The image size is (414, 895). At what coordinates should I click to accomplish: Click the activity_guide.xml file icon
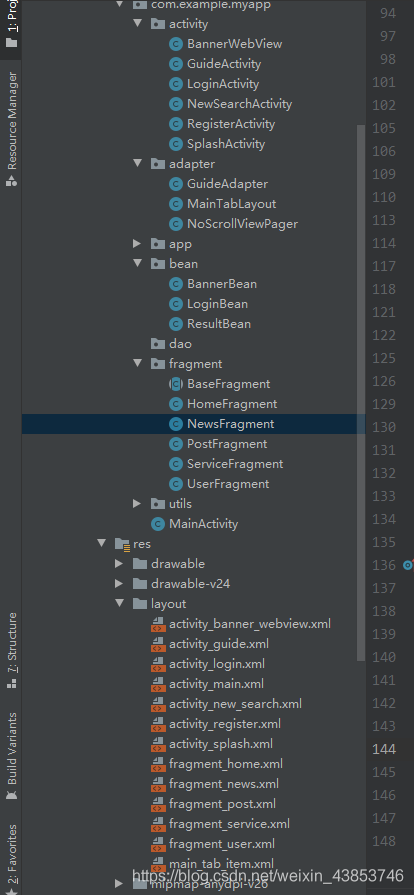click(158, 644)
